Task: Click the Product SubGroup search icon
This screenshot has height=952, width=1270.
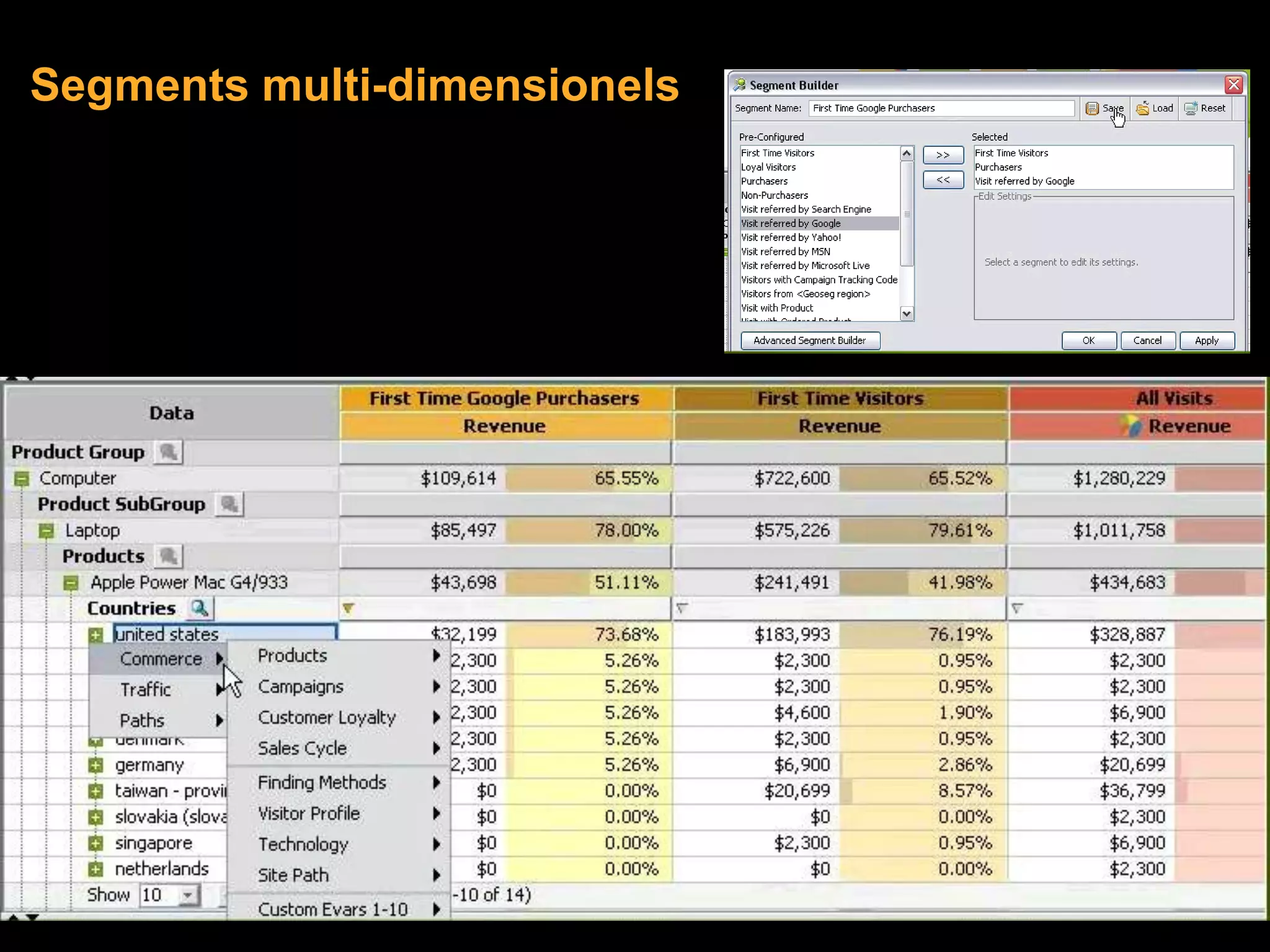Action: (x=229, y=504)
